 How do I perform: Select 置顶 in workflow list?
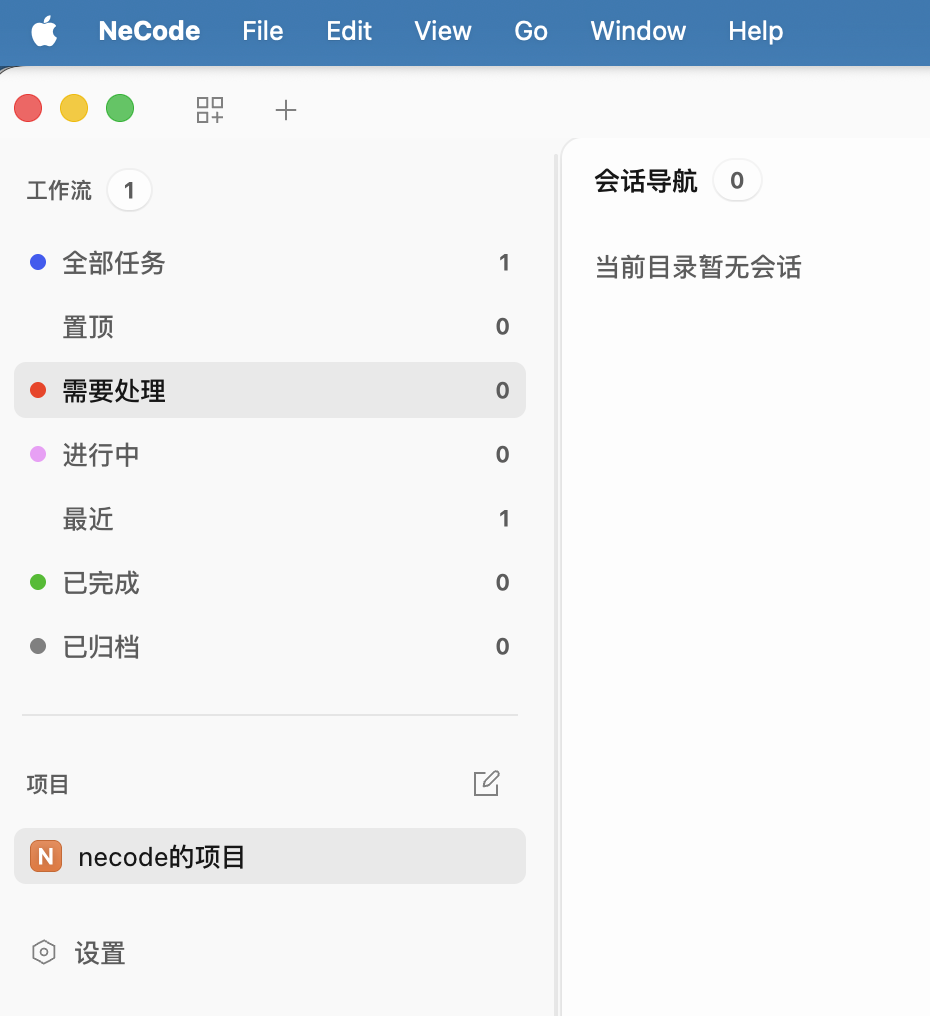270,327
